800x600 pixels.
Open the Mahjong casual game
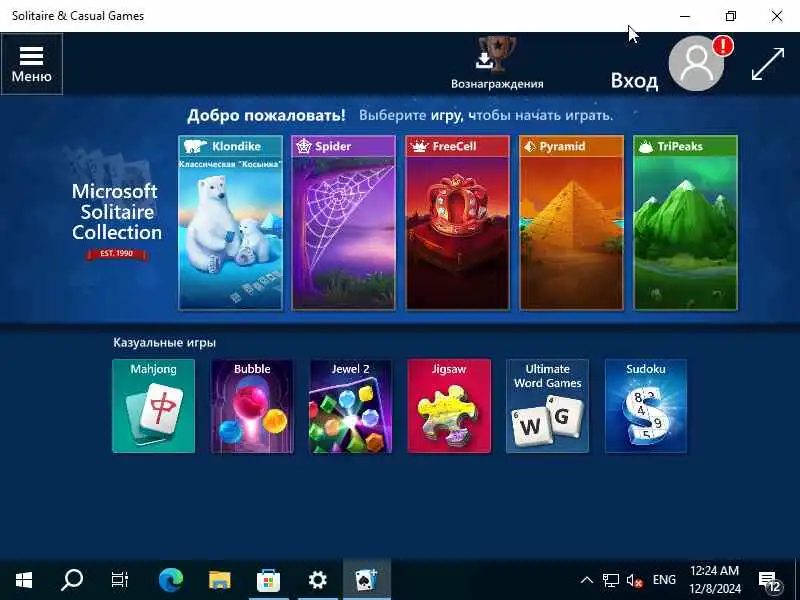click(154, 406)
